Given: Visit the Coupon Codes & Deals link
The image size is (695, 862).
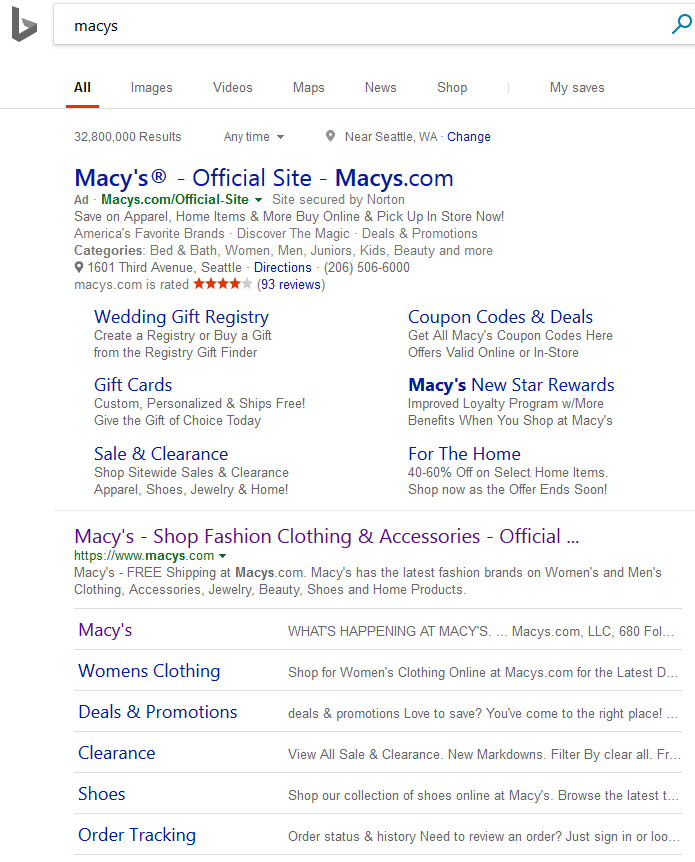Looking at the screenshot, I should click(x=500, y=317).
